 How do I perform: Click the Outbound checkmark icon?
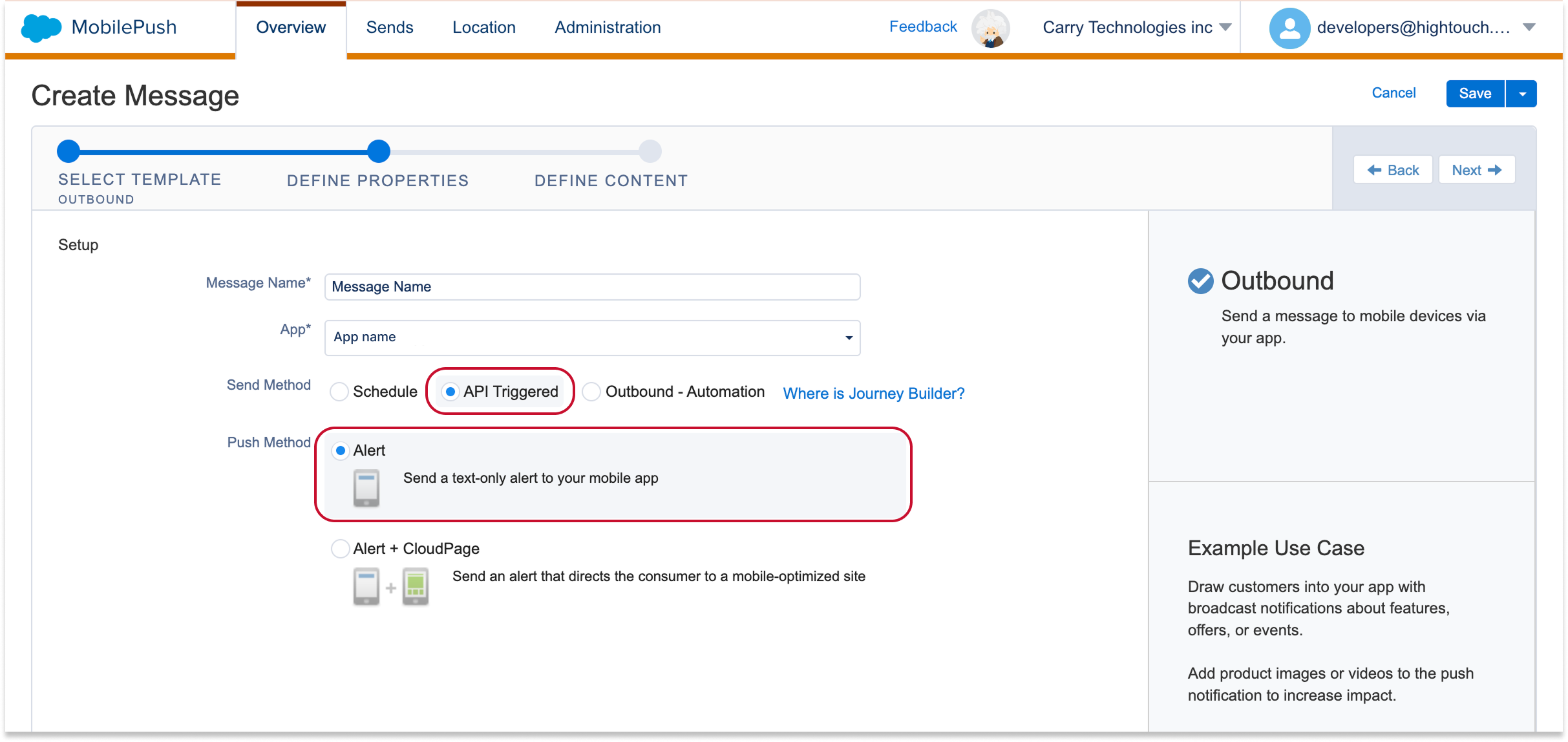coord(1200,281)
